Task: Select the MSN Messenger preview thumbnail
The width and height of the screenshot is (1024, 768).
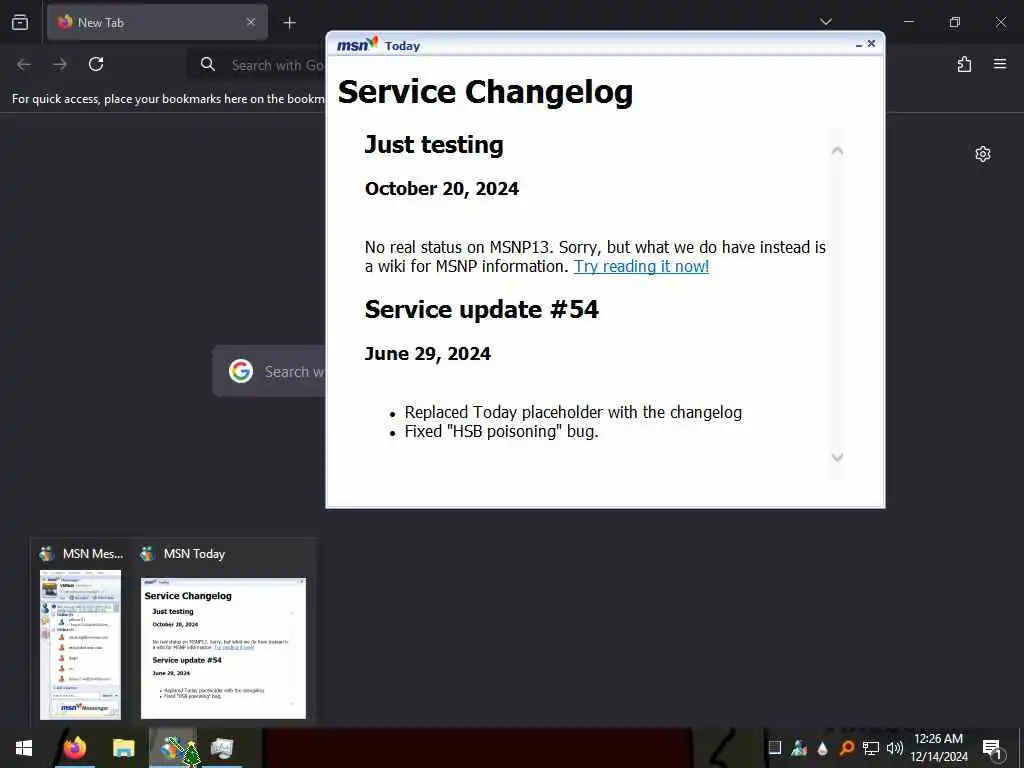Action: pyautogui.click(x=80, y=645)
